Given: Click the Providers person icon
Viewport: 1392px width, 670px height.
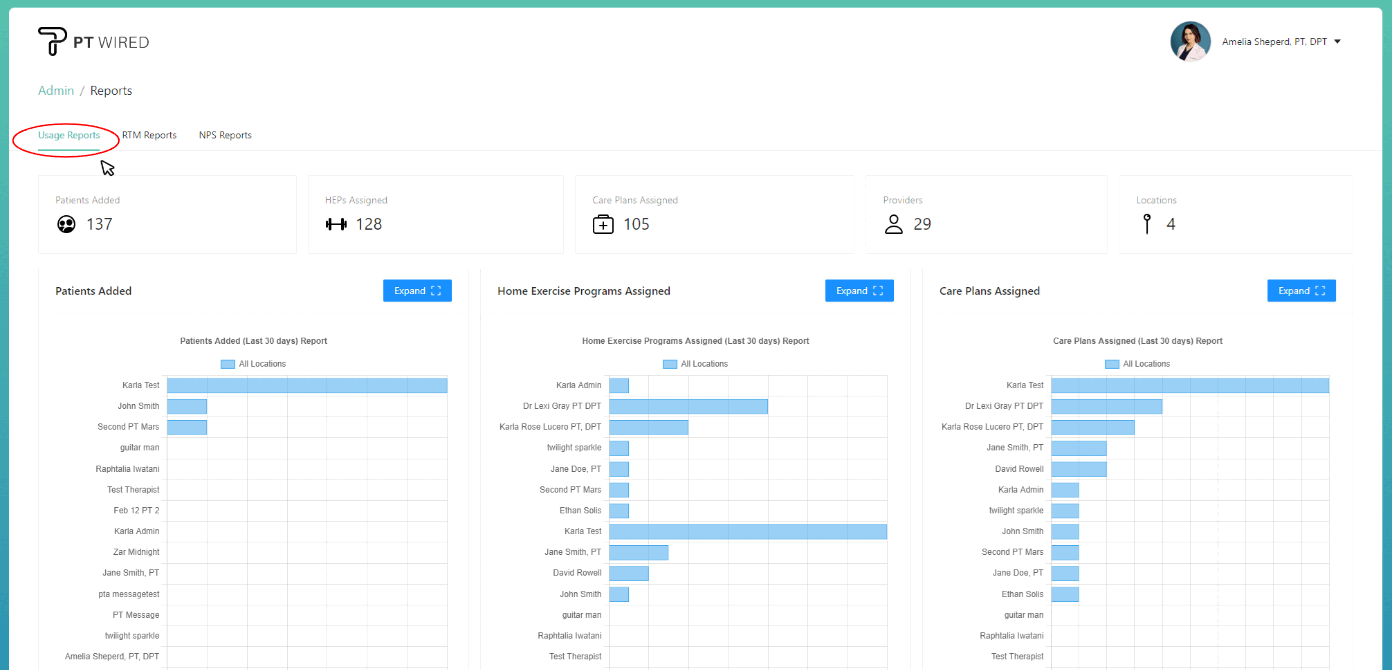Looking at the screenshot, I should (x=893, y=224).
